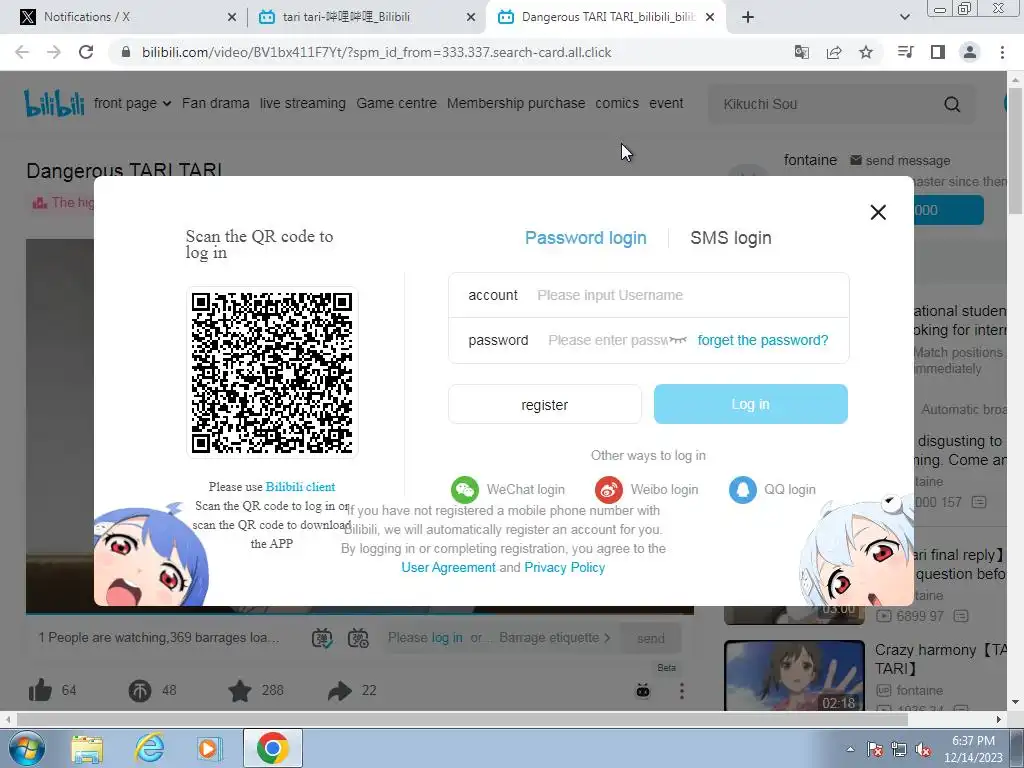This screenshot has height=768, width=1024.
Task: Expand Barrage etiquette chevron
Action: pos(607,637)
